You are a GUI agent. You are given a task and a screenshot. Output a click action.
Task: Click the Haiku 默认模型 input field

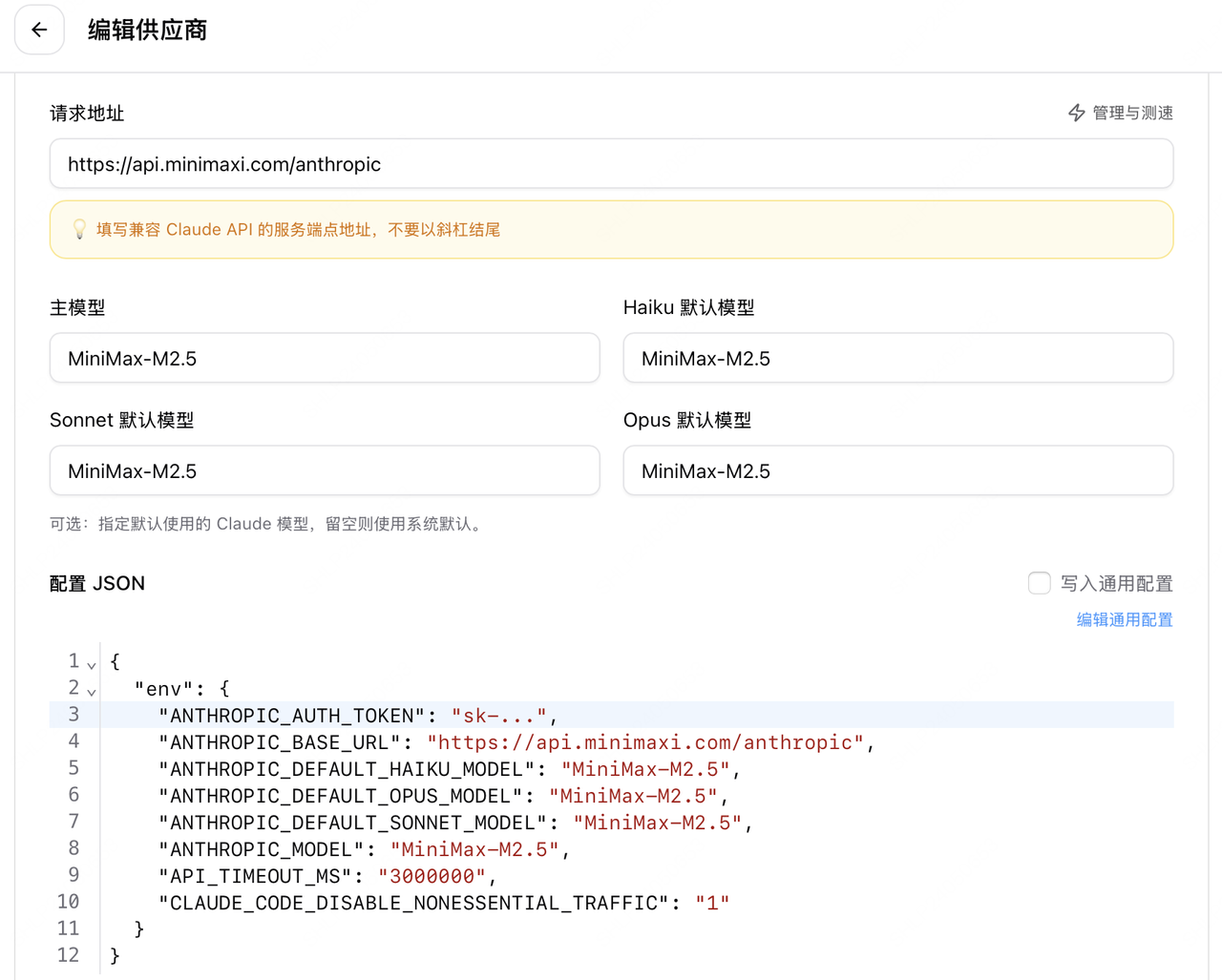897,359
